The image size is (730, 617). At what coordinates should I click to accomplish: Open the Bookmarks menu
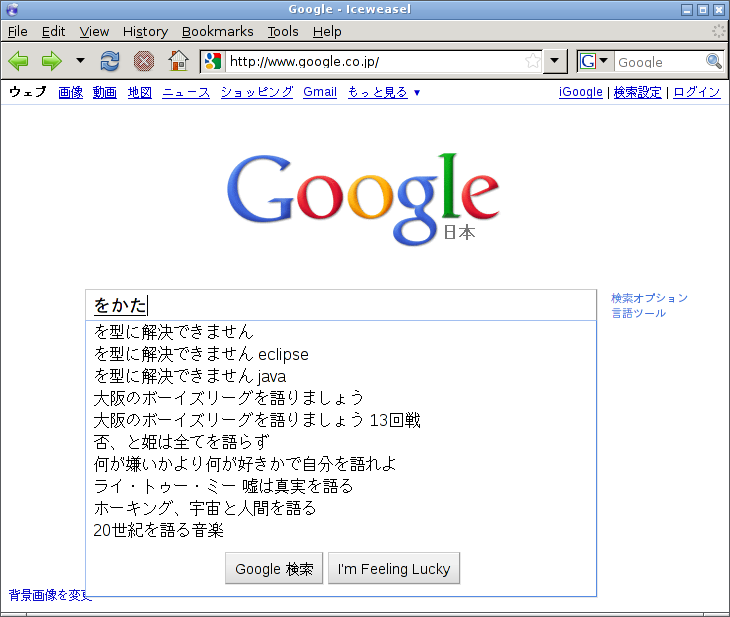[x=217, y=32]
